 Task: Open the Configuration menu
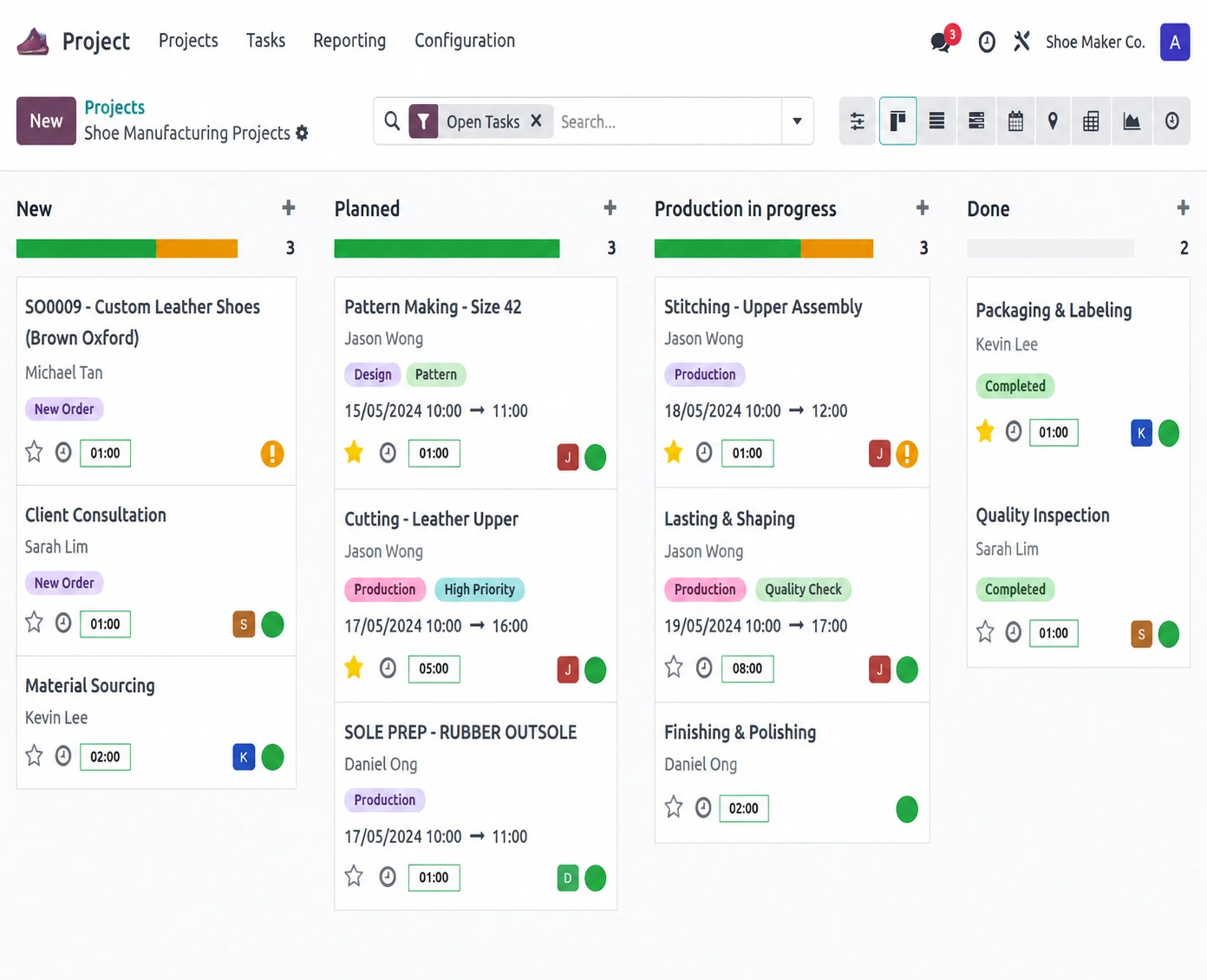pyautogui.click(x=465, y=41)
